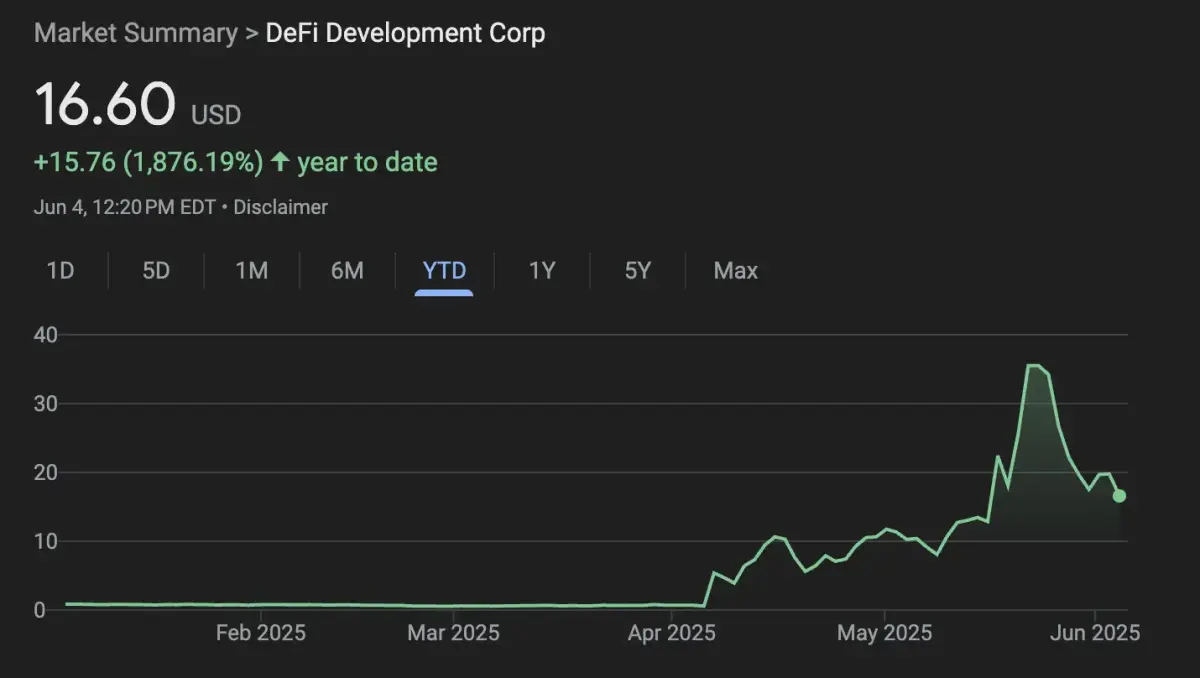Open the Market Summary breadcrumb link
Viewport: 1200px width, 678px height.
135,32
